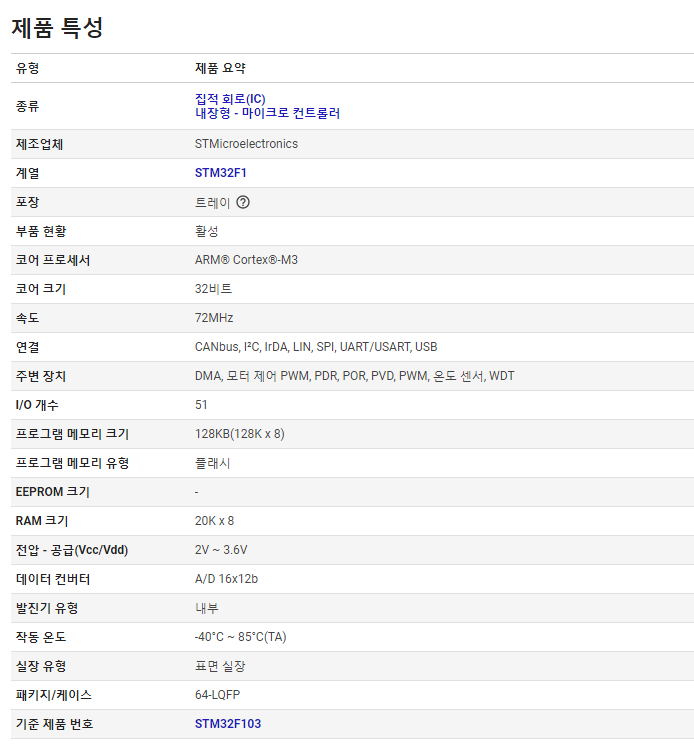This screenshot has width=694, height=749.
Task: Click the 제품 특성 section heading
Action: click(x=57, y=28)
